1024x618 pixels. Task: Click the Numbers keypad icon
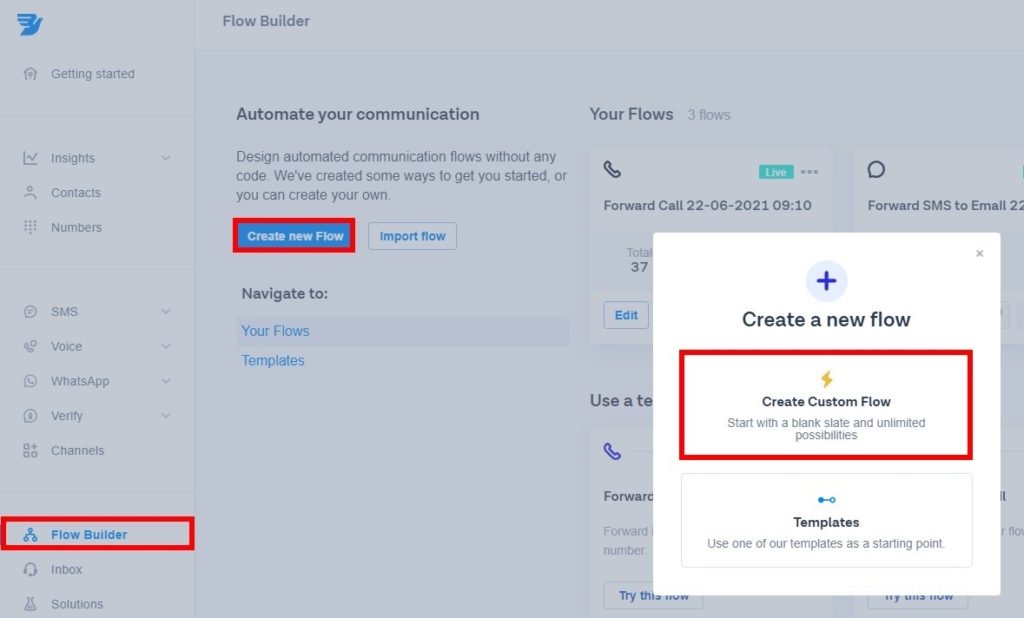pos(30,227)
